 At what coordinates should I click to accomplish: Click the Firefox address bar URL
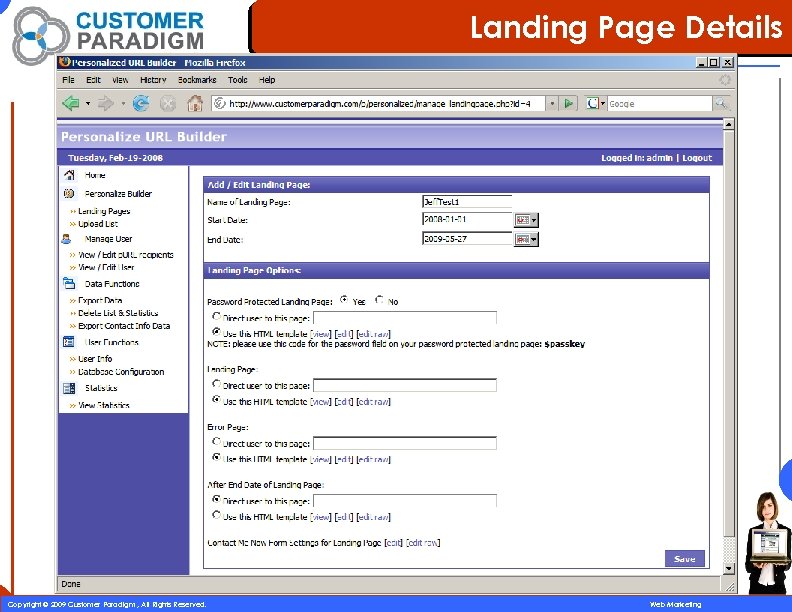[379, 104]
